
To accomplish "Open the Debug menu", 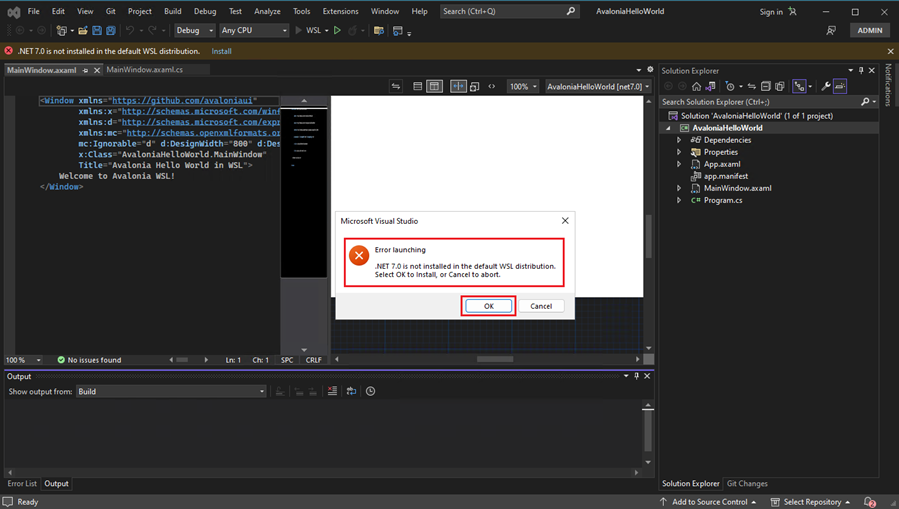I will [x=205, y=11].
